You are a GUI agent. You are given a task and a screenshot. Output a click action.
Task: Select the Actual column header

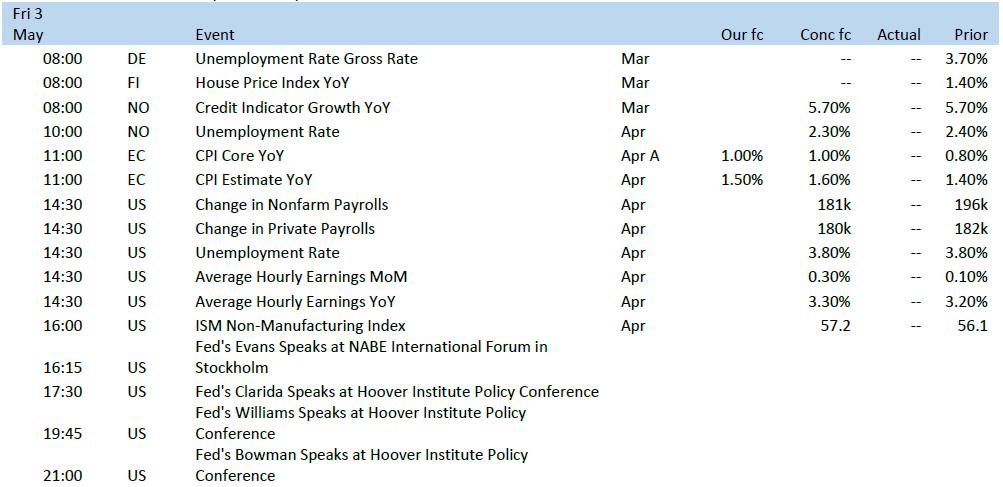click(899, 35)
